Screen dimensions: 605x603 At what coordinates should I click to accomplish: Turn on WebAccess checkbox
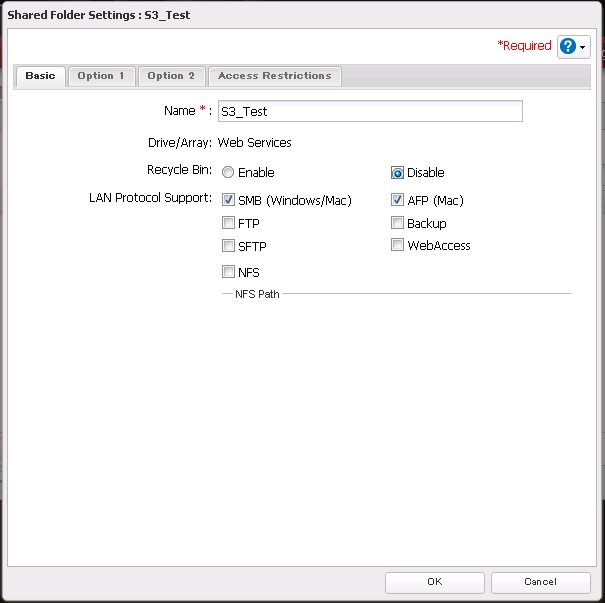pyautogui.click(x=397, y=246)
